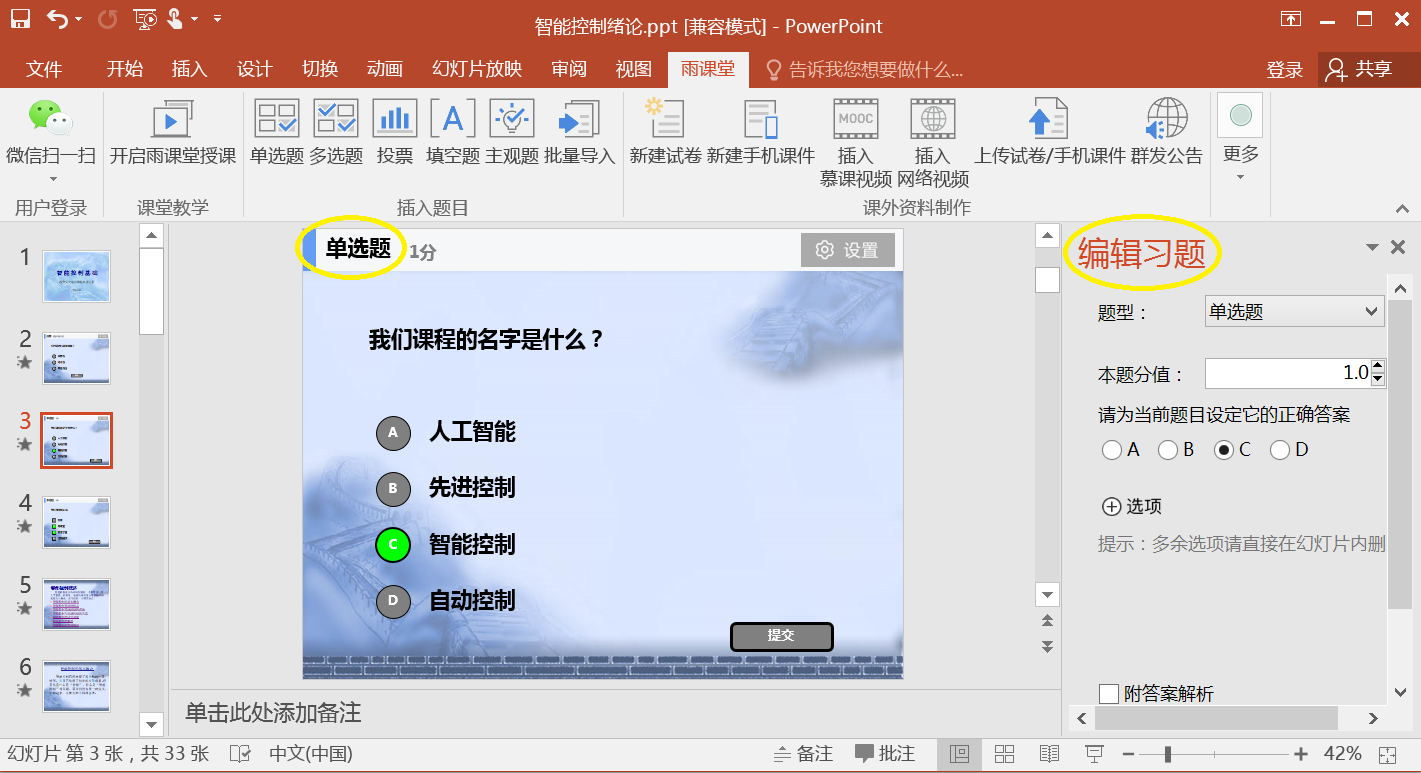Select answer D as correct
The width and height of the screenshot is (1421, 773).
pos(1279,450)
